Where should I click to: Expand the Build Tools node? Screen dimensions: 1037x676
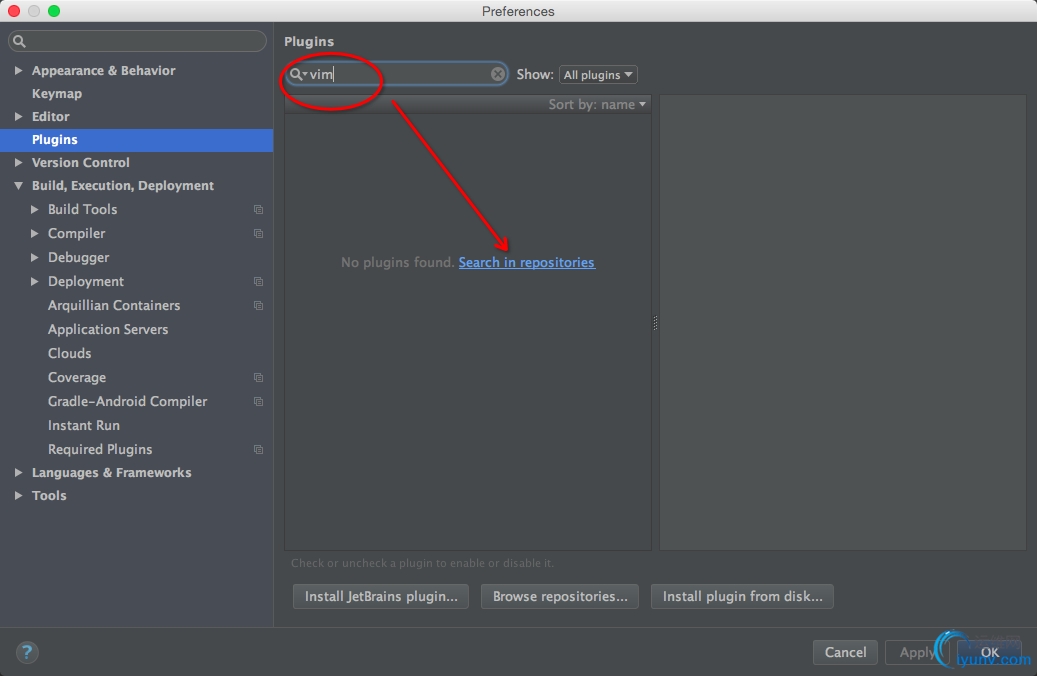point(34,209)
